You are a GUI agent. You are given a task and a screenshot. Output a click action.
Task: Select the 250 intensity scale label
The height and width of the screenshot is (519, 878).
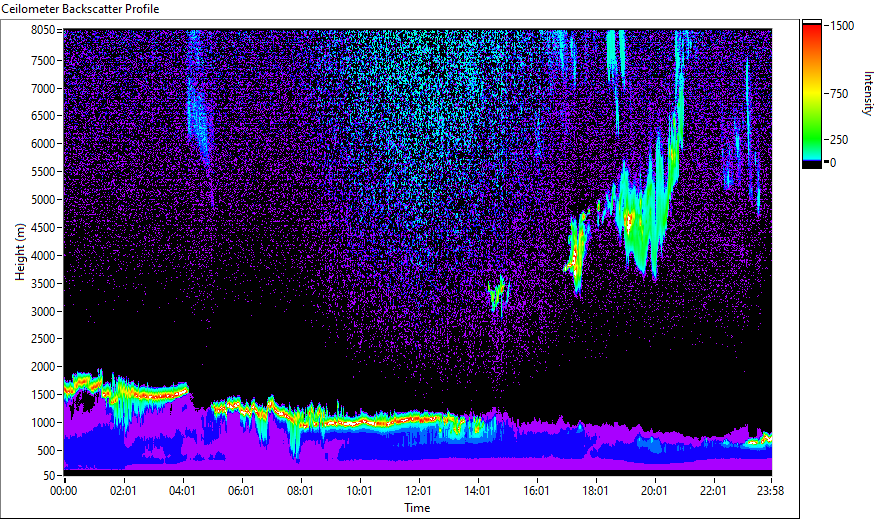pos(839,140)
